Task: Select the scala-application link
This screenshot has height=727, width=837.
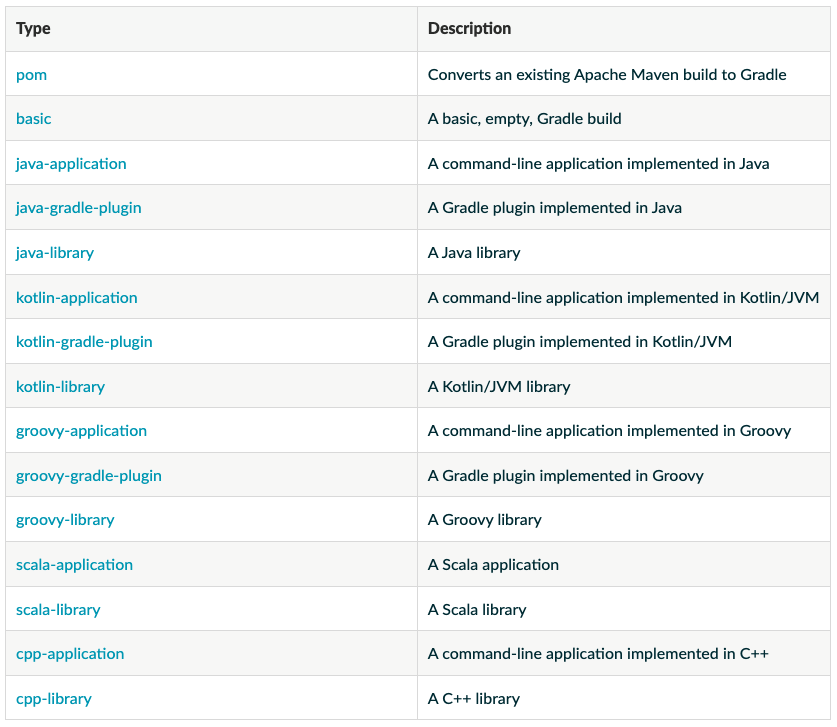Action: (74, 564)
